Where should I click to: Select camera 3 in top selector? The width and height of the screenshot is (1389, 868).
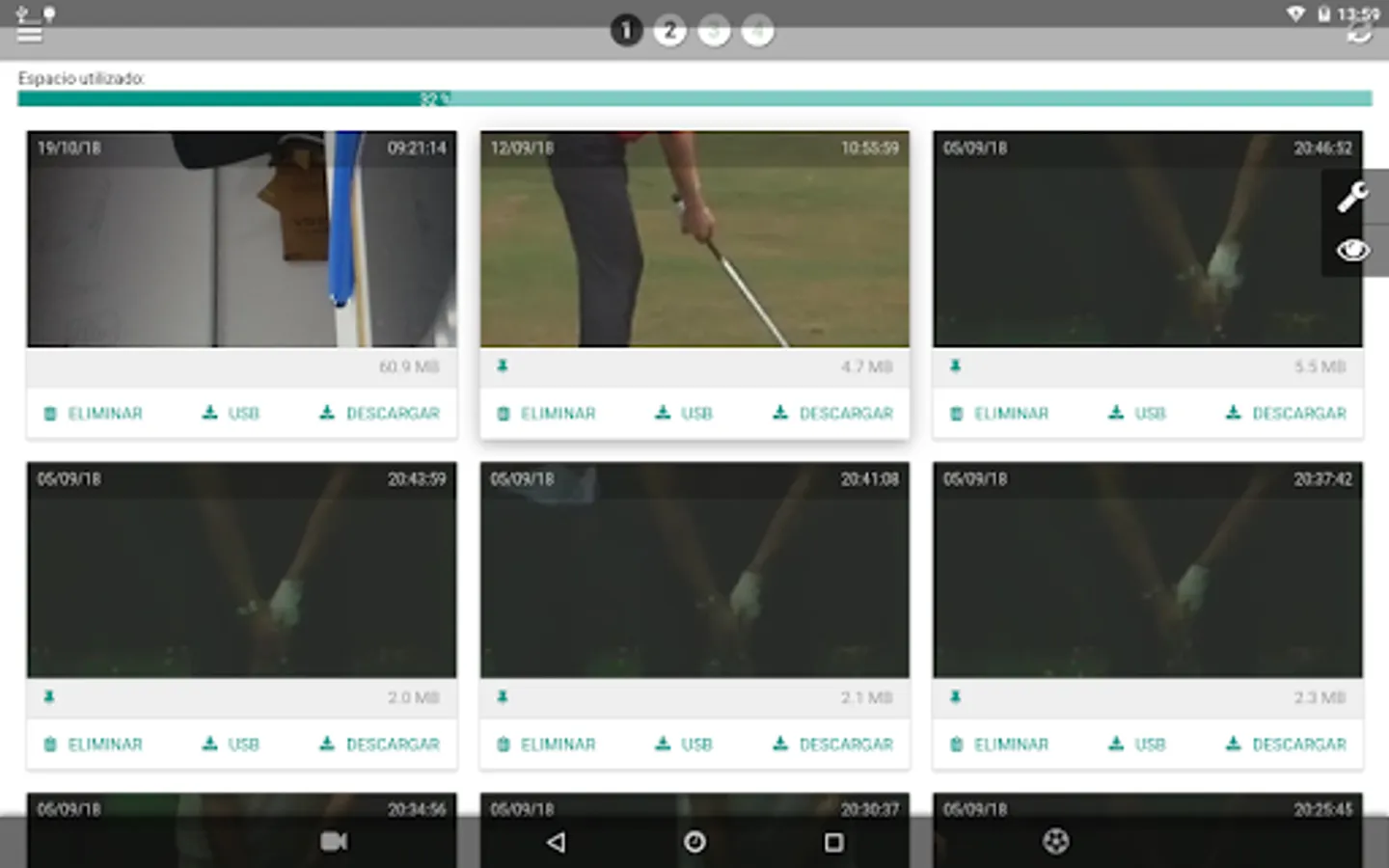(714, 31)
